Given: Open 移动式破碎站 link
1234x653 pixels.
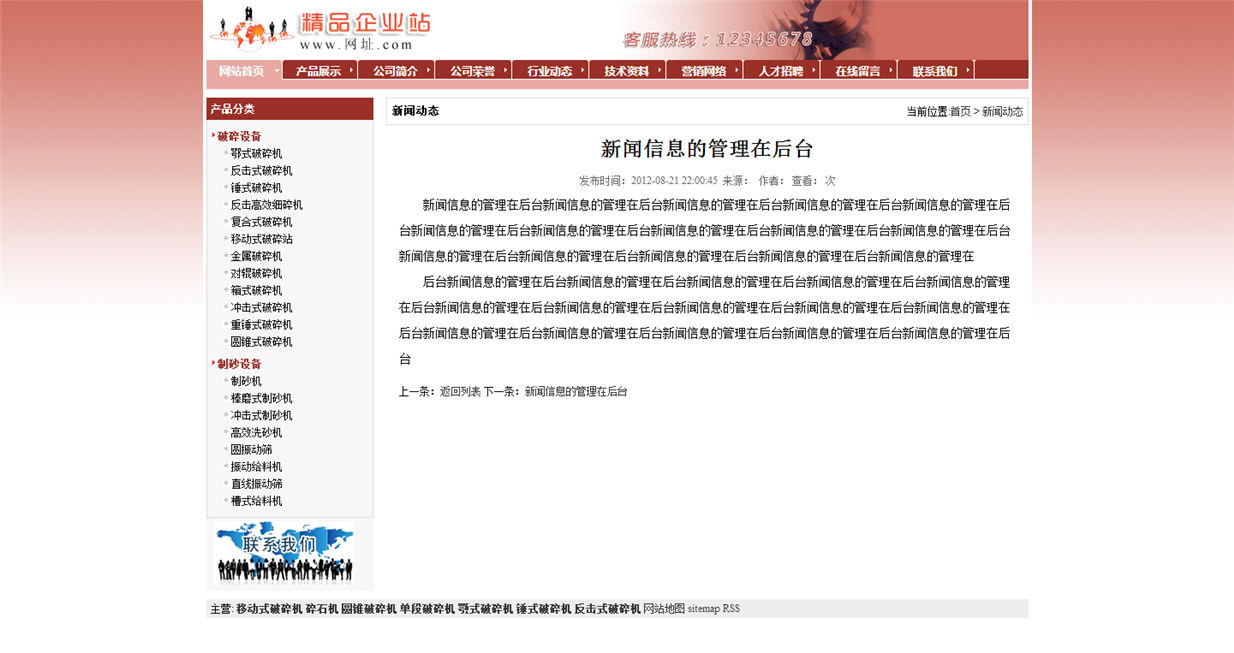Looking at the screenshot, I should pyautogui.click(x=261, y=239).
